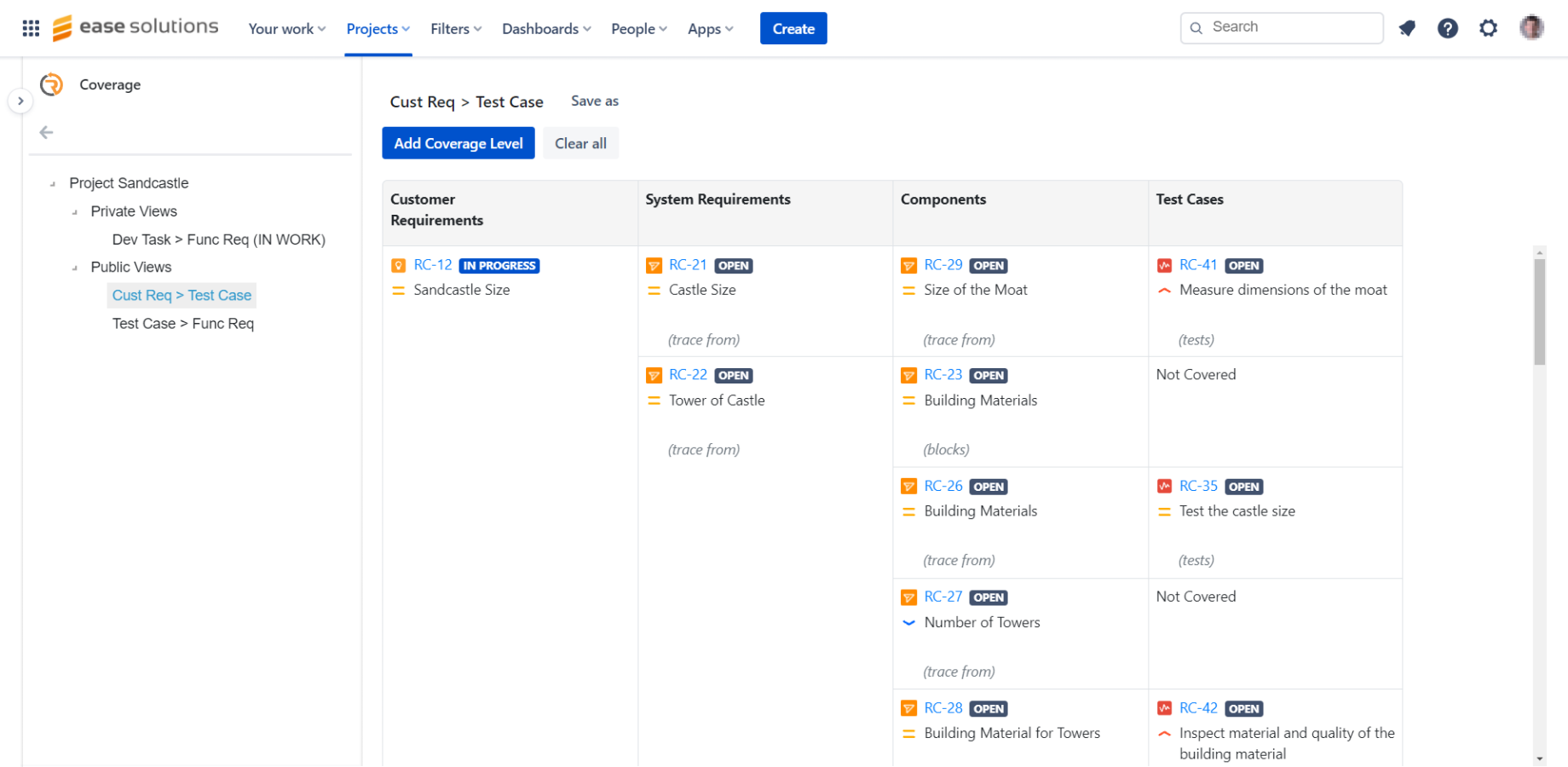This screenshot has height=767, width=1568.
Task: Collapse the Private Views tree node
Action: pos(75,212)
